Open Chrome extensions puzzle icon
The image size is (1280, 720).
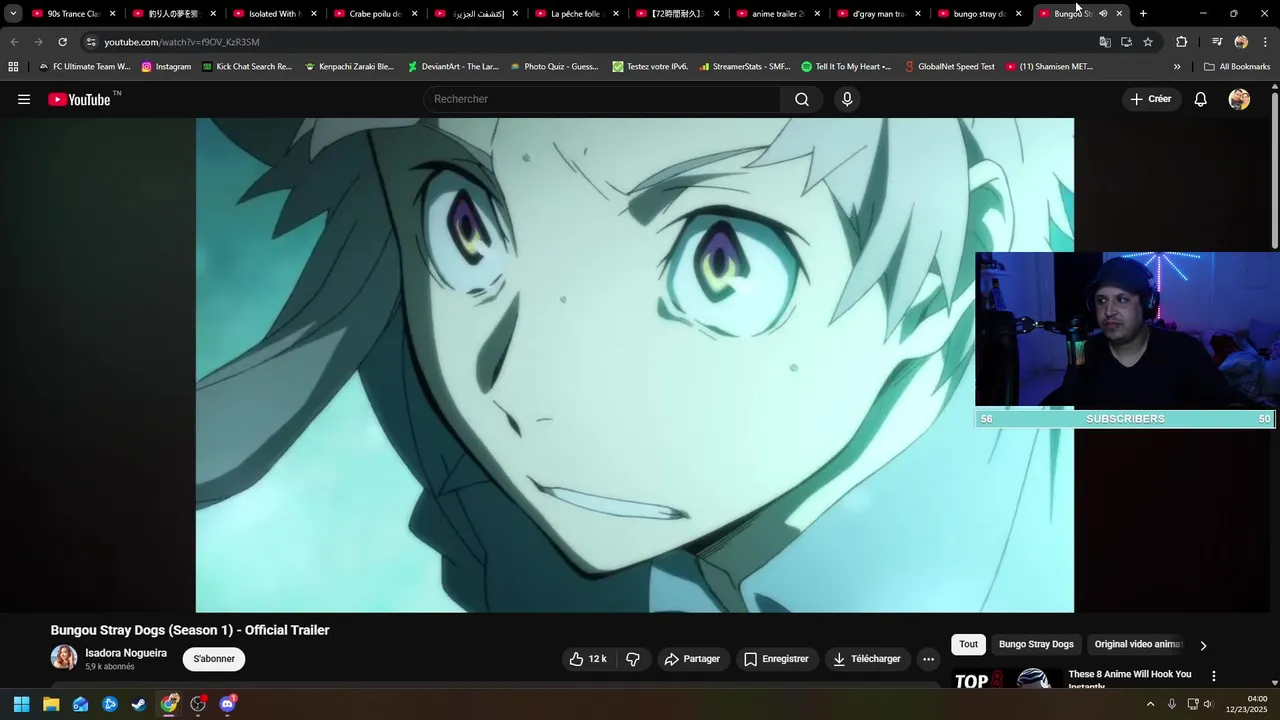point(1181,42)
